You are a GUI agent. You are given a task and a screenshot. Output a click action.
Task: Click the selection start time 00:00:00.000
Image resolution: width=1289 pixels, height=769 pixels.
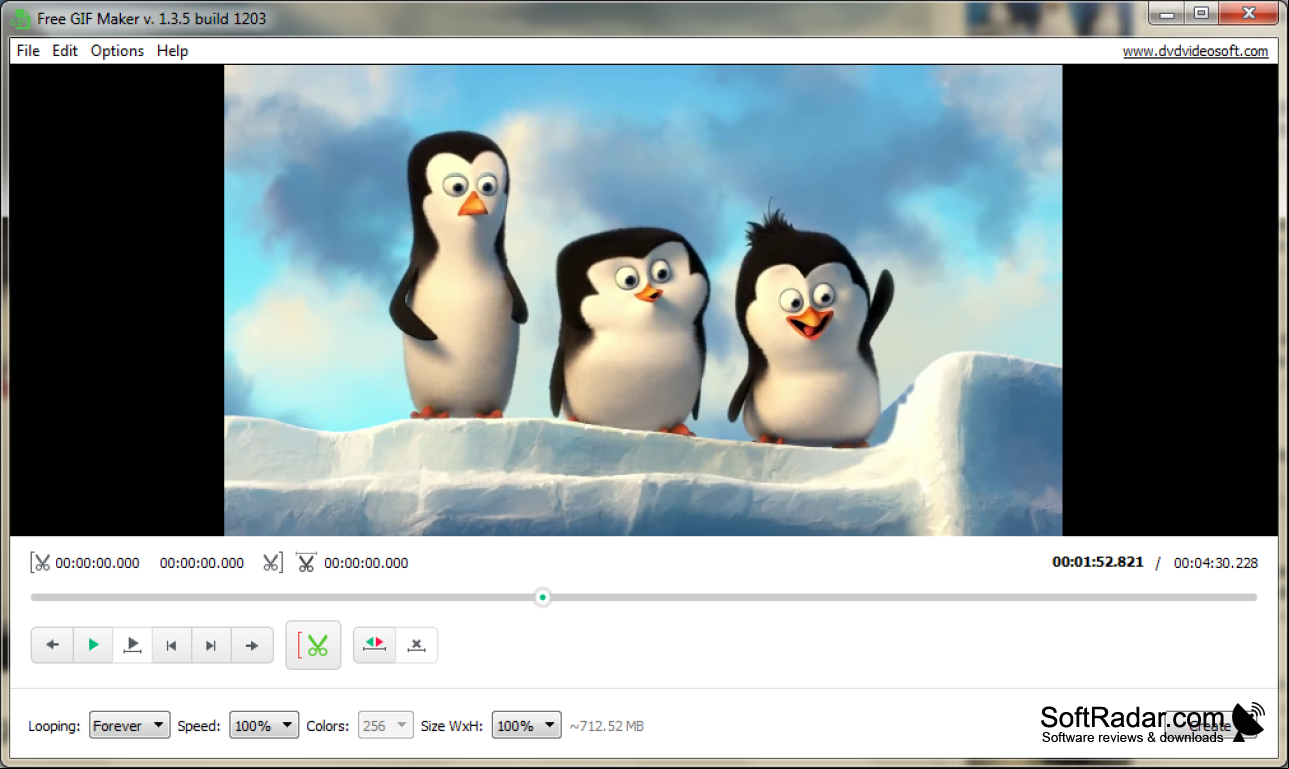tap(98, 563)
